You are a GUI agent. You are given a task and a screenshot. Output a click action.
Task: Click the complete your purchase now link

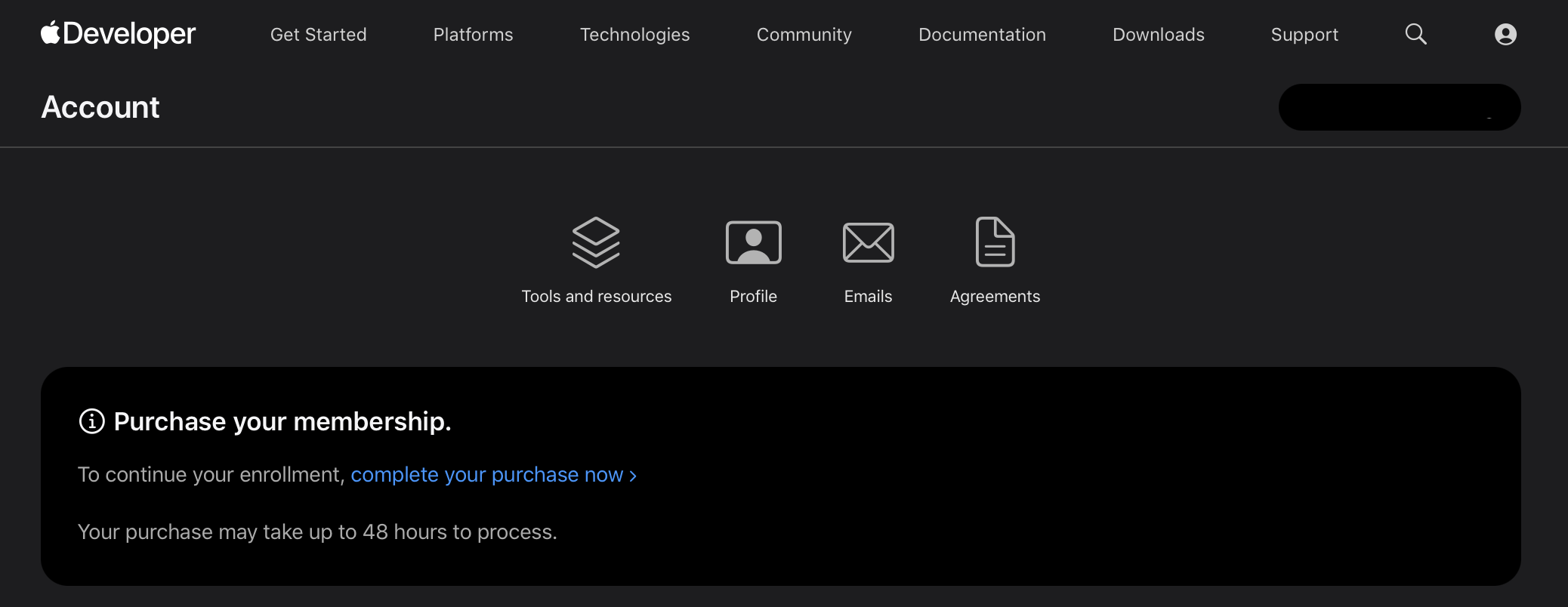[494, 475]
